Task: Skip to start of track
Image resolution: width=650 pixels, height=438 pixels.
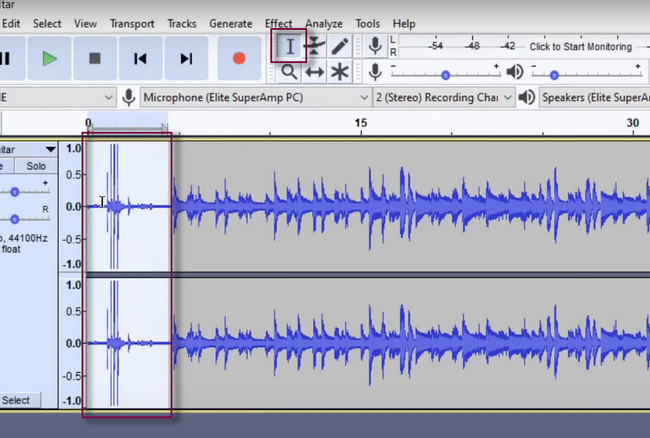Action: click(x=141, y=58)
